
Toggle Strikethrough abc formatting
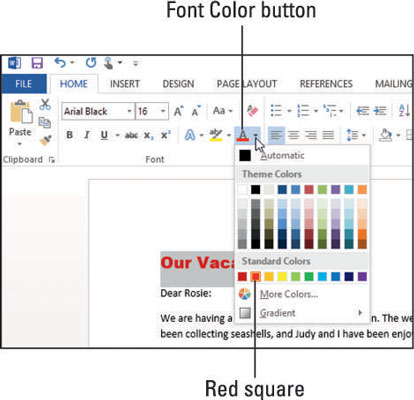tap(131, 135)
